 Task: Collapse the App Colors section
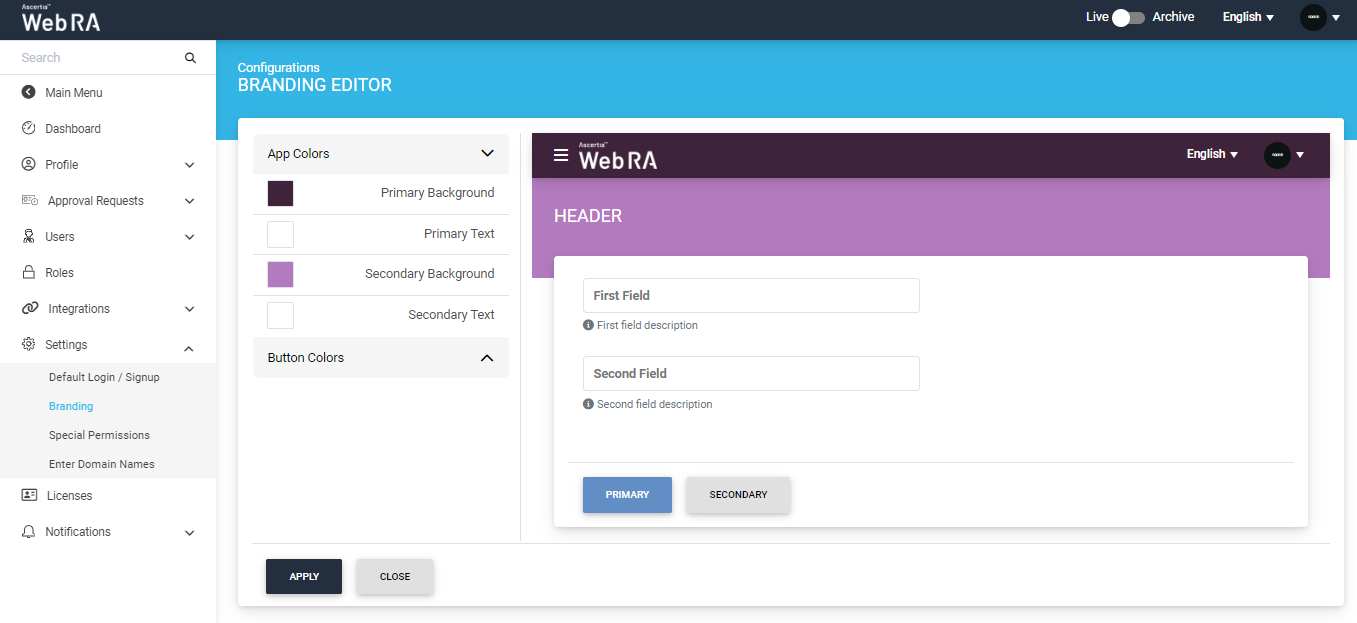tap(487, 154)
